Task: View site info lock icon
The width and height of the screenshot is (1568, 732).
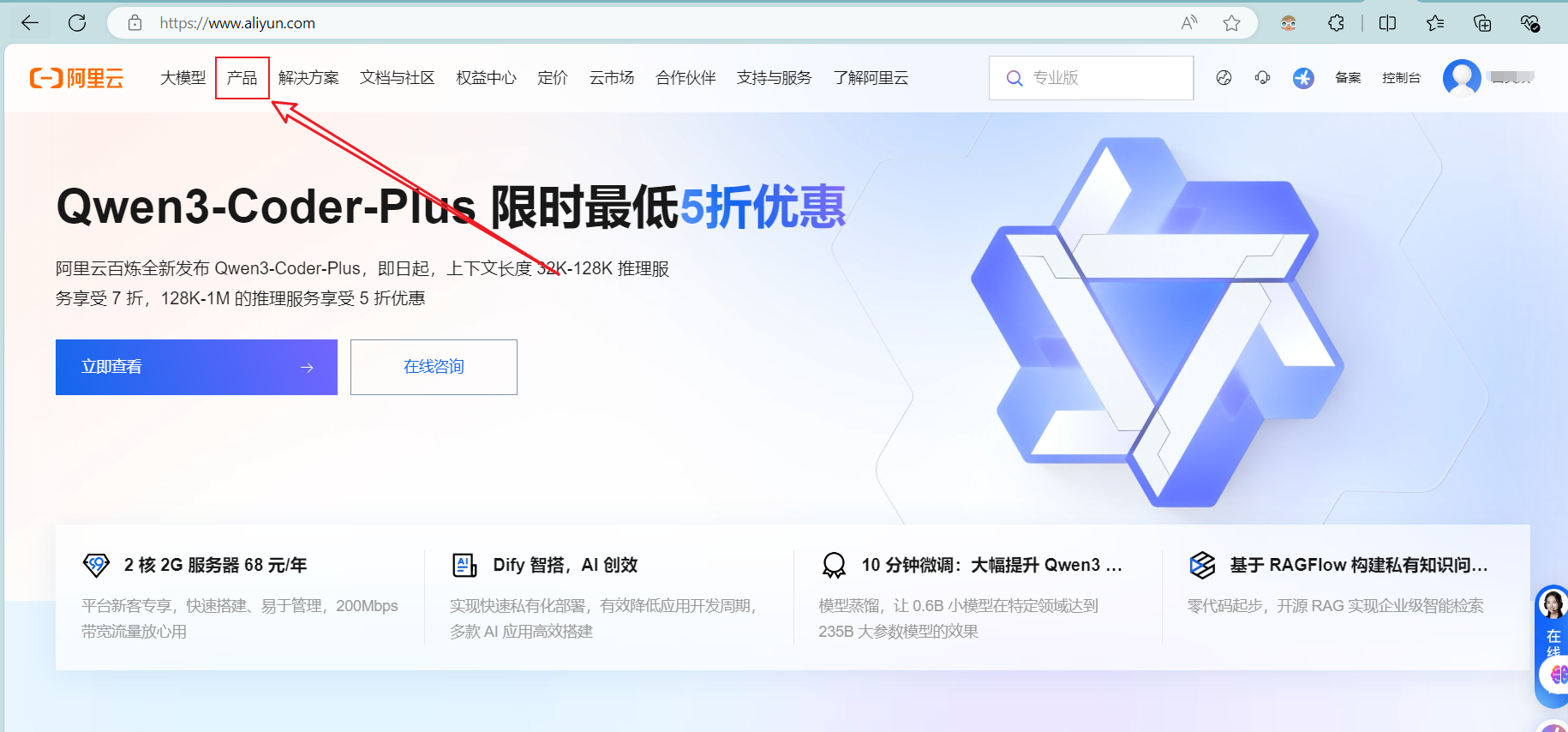Action: click(x=135, y=23)
